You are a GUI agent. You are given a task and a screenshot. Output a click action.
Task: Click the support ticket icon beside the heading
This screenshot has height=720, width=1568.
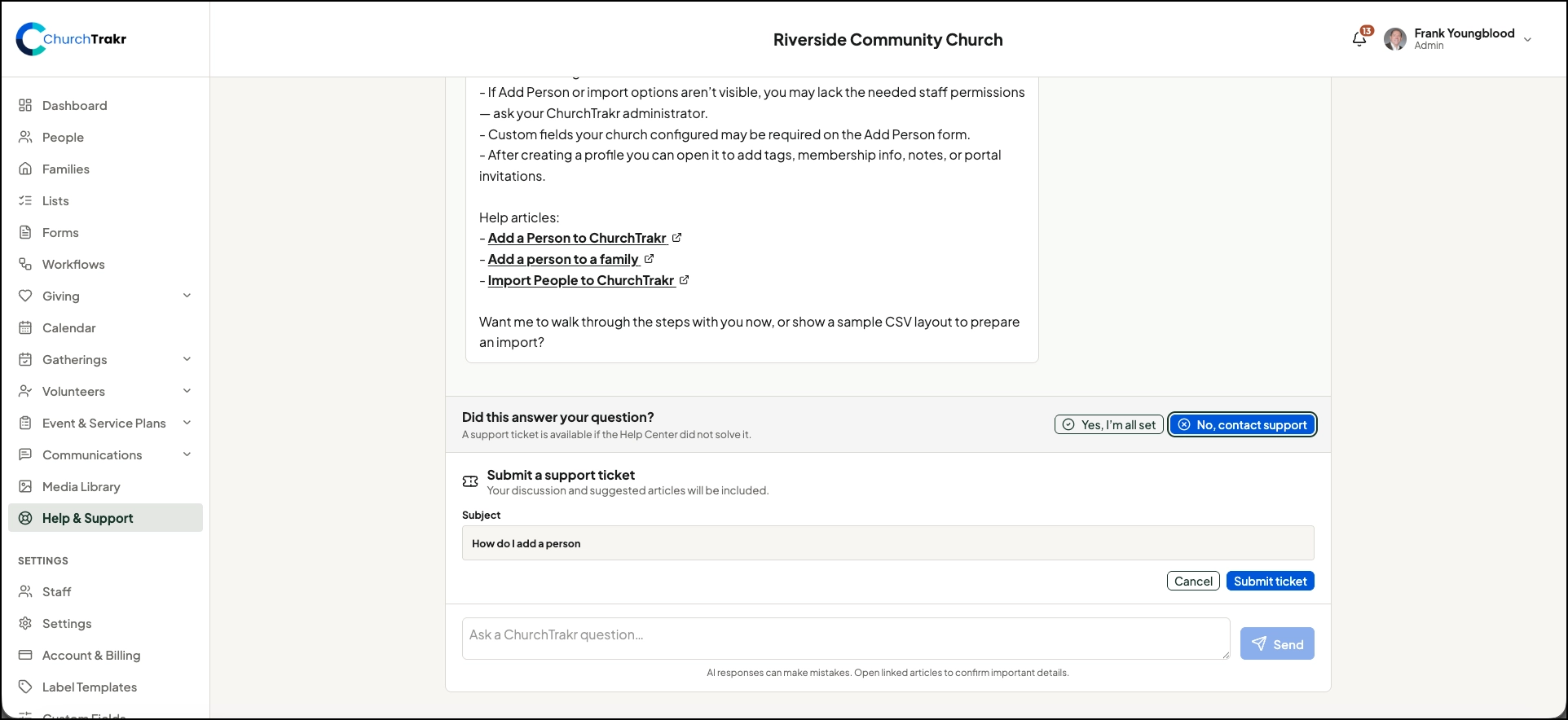470,481
